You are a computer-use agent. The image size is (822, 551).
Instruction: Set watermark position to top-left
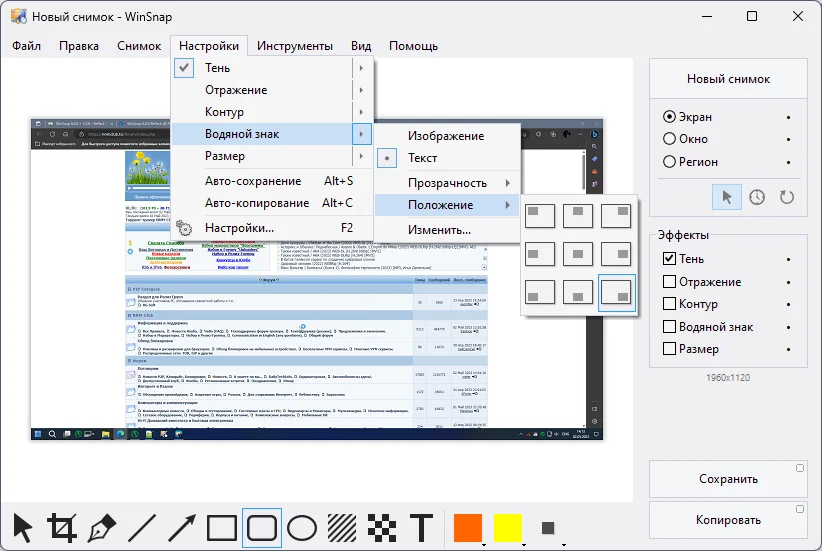pos(540,216)
